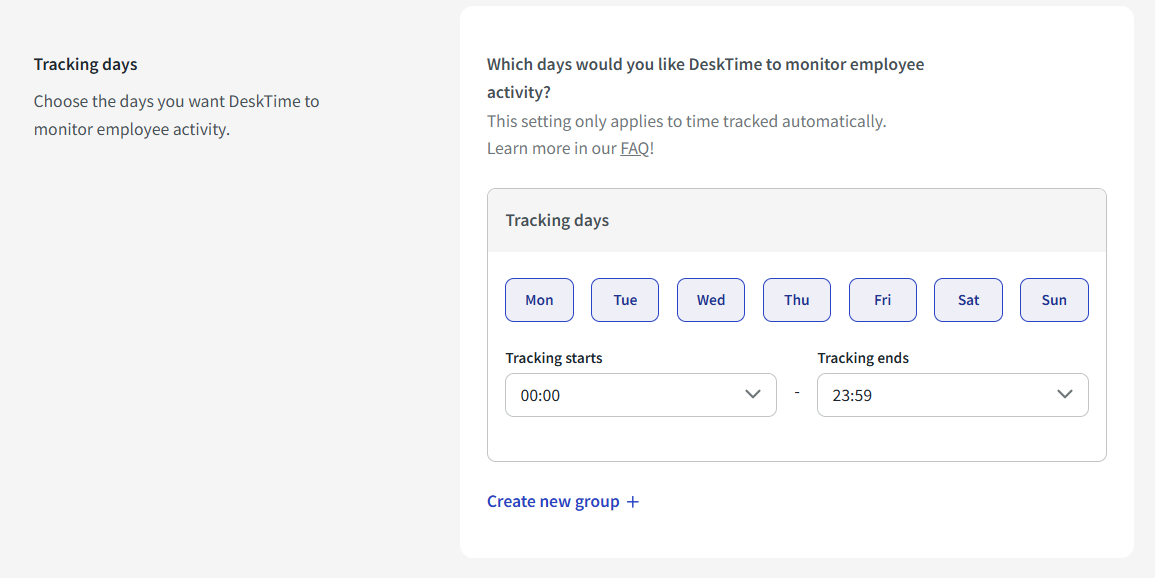Click chevron arrow in Tracking ends field
Screen dimensions: 1155x578
coord(1064,394)
